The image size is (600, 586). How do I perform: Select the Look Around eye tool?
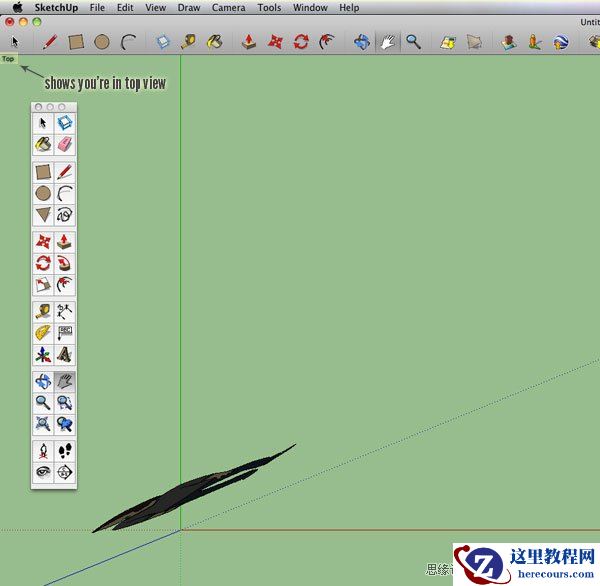(43, 472)
